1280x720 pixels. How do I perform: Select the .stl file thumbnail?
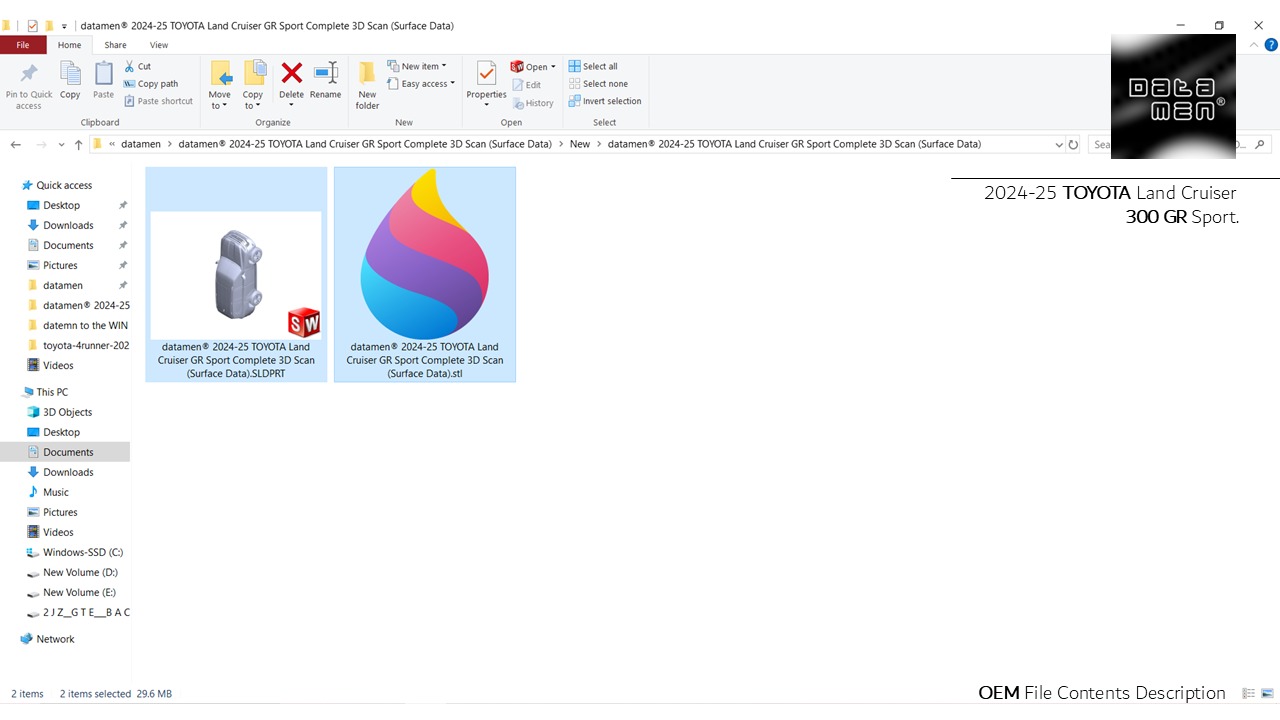click(425, 274)
